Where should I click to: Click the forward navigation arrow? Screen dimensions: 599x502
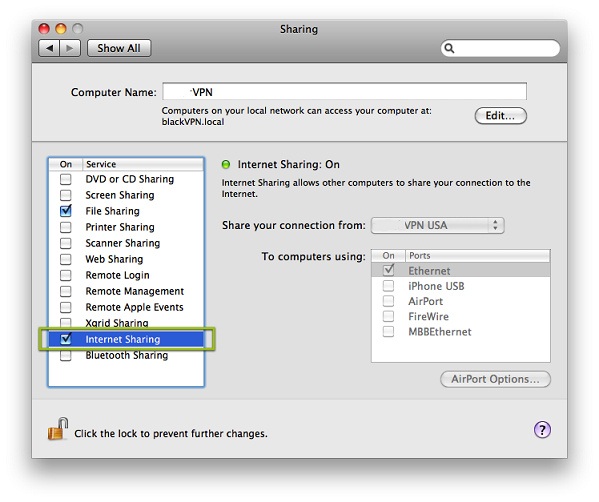coord(70,48)
